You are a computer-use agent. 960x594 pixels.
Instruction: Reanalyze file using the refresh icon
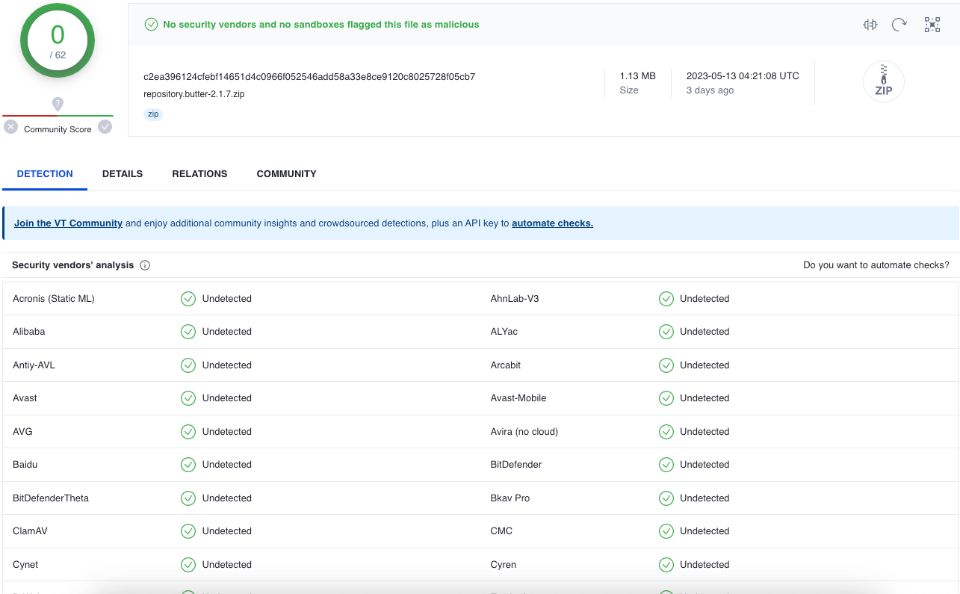899,24
